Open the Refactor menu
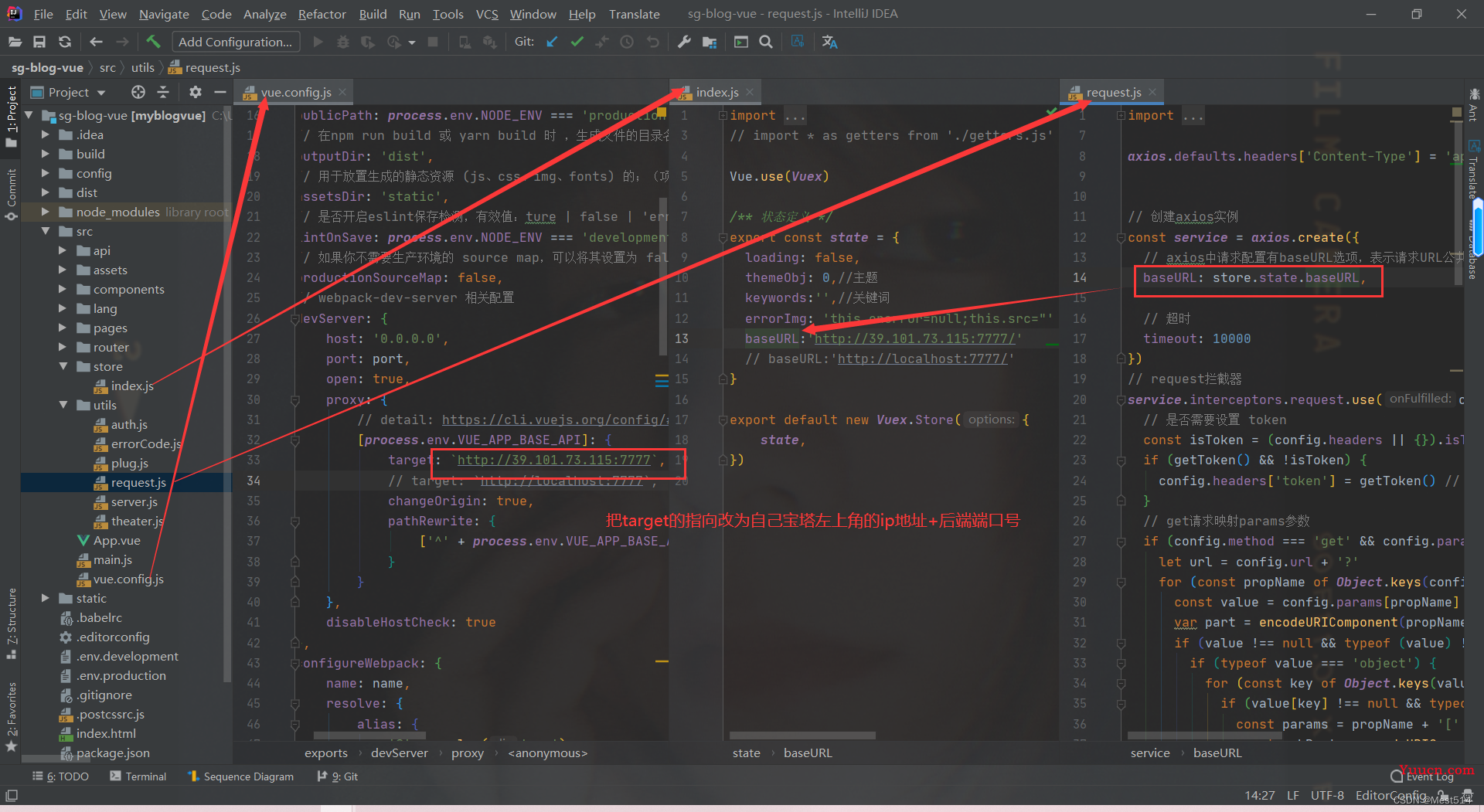Image resolution: width=1484 pixels, height=812 pixels. point(322,14)
